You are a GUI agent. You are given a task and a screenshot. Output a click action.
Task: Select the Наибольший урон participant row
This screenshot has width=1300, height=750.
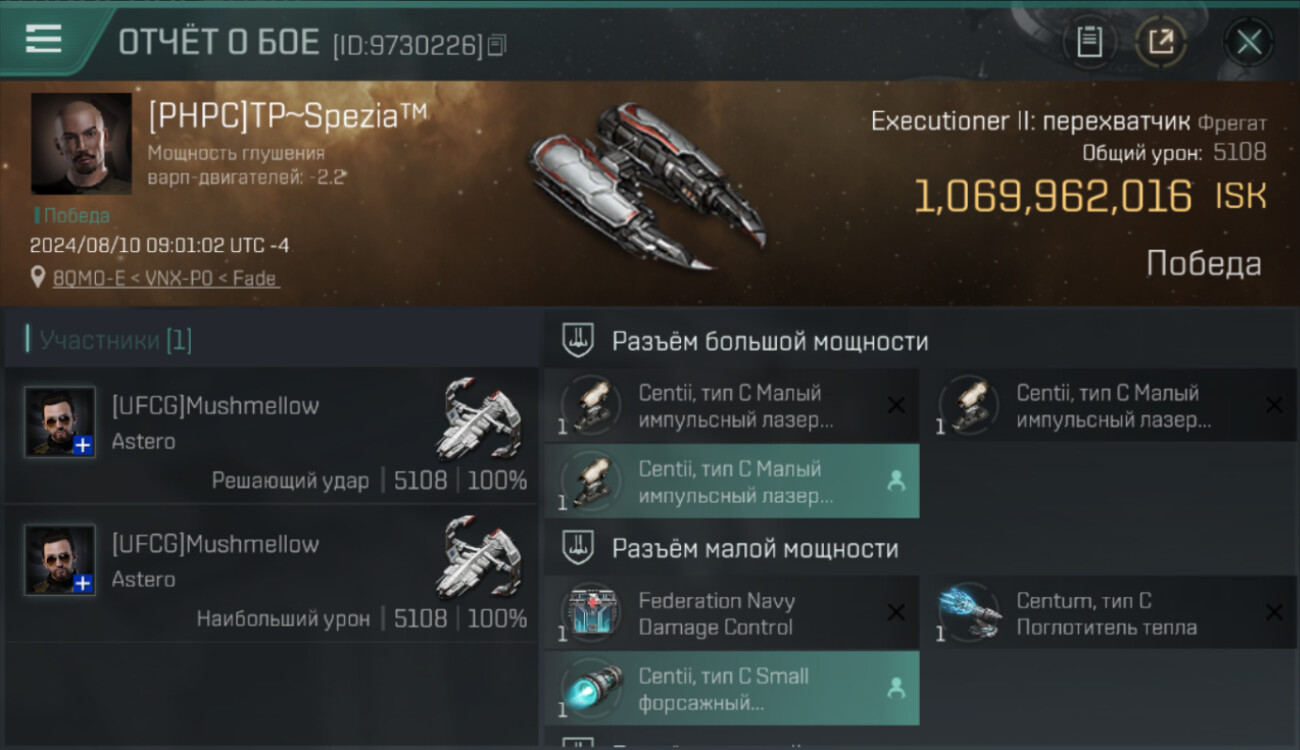point(271,573)
